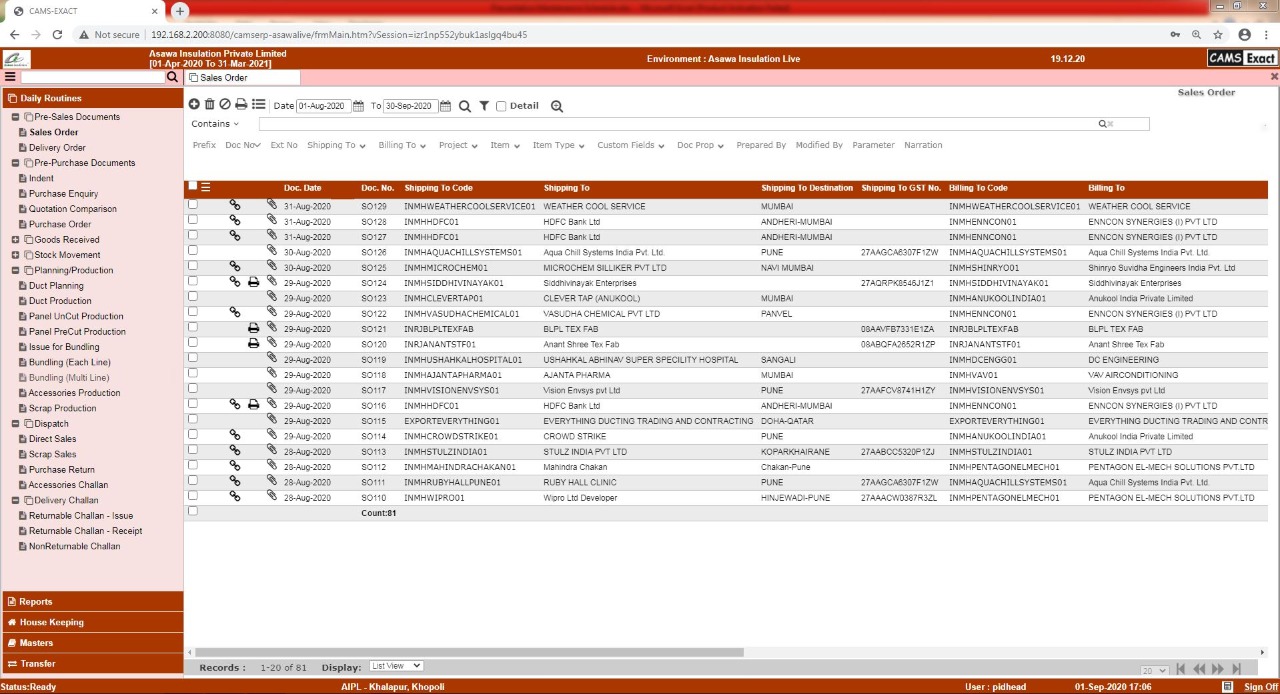Click printer icon on SO124 row

(253, 283)
